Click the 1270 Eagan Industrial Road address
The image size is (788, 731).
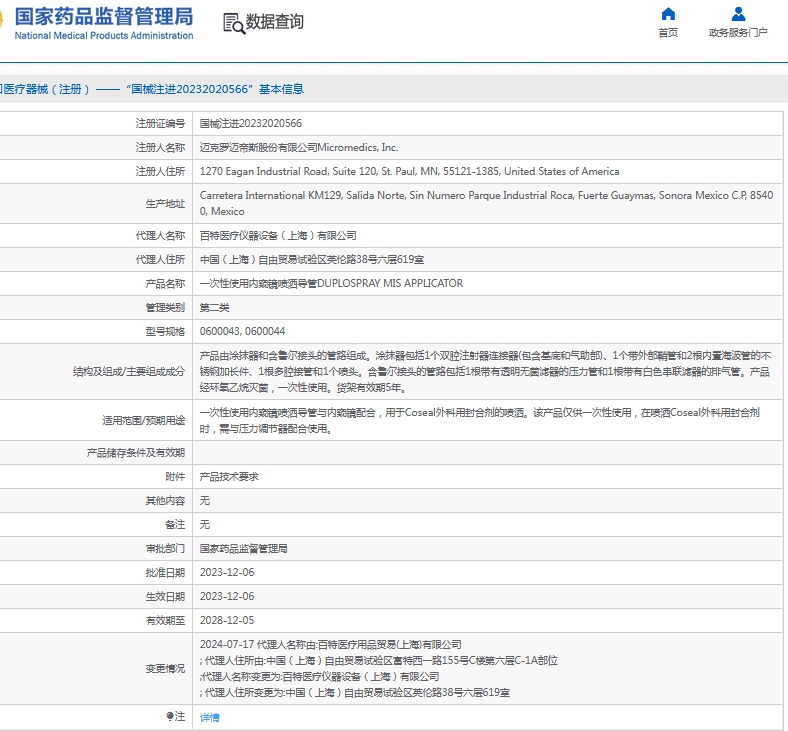click(409, 172)
